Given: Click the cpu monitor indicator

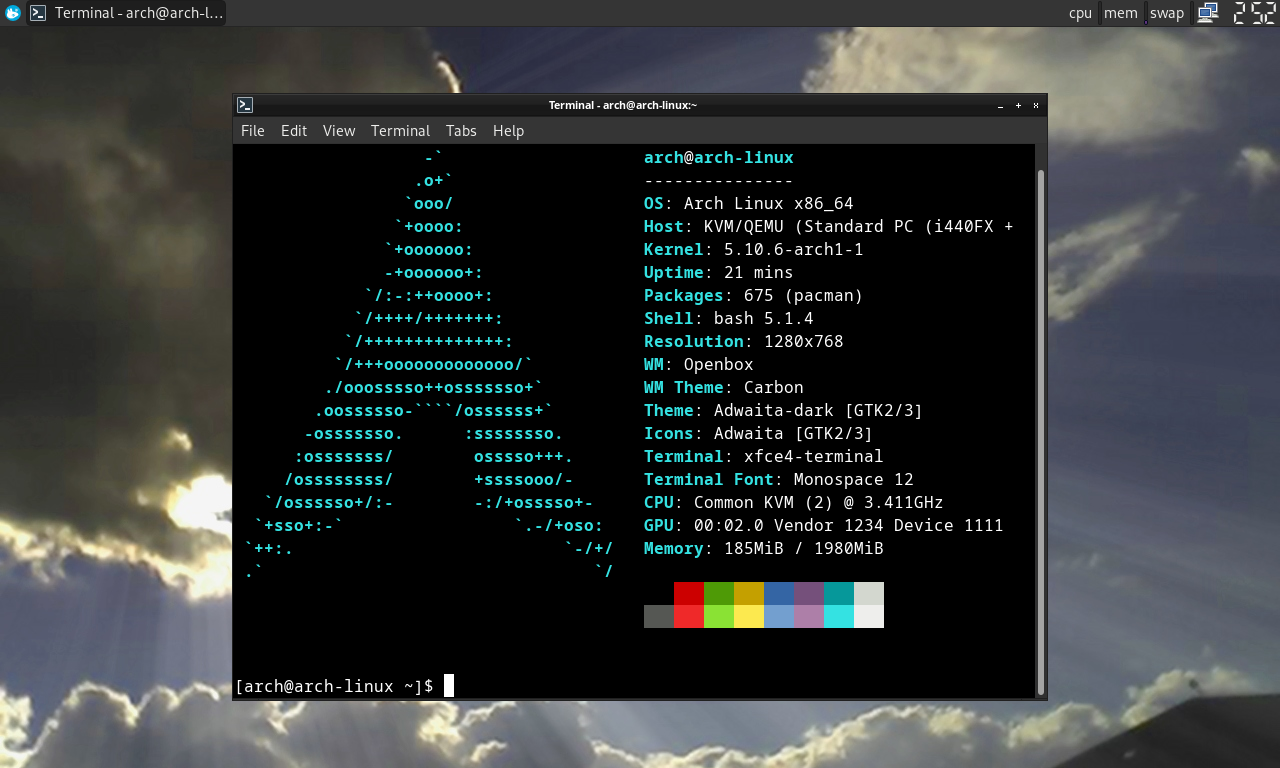Looking at the screenshot, I should pyautogui.click(x=1080, y=13).
